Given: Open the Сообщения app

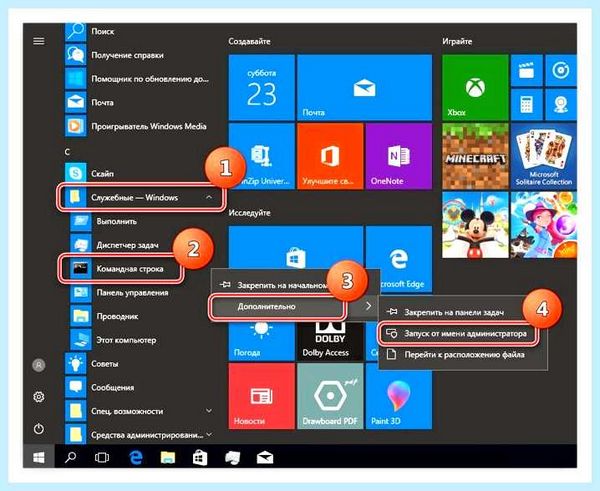Looking at the screenshot, I should point(138,387).
